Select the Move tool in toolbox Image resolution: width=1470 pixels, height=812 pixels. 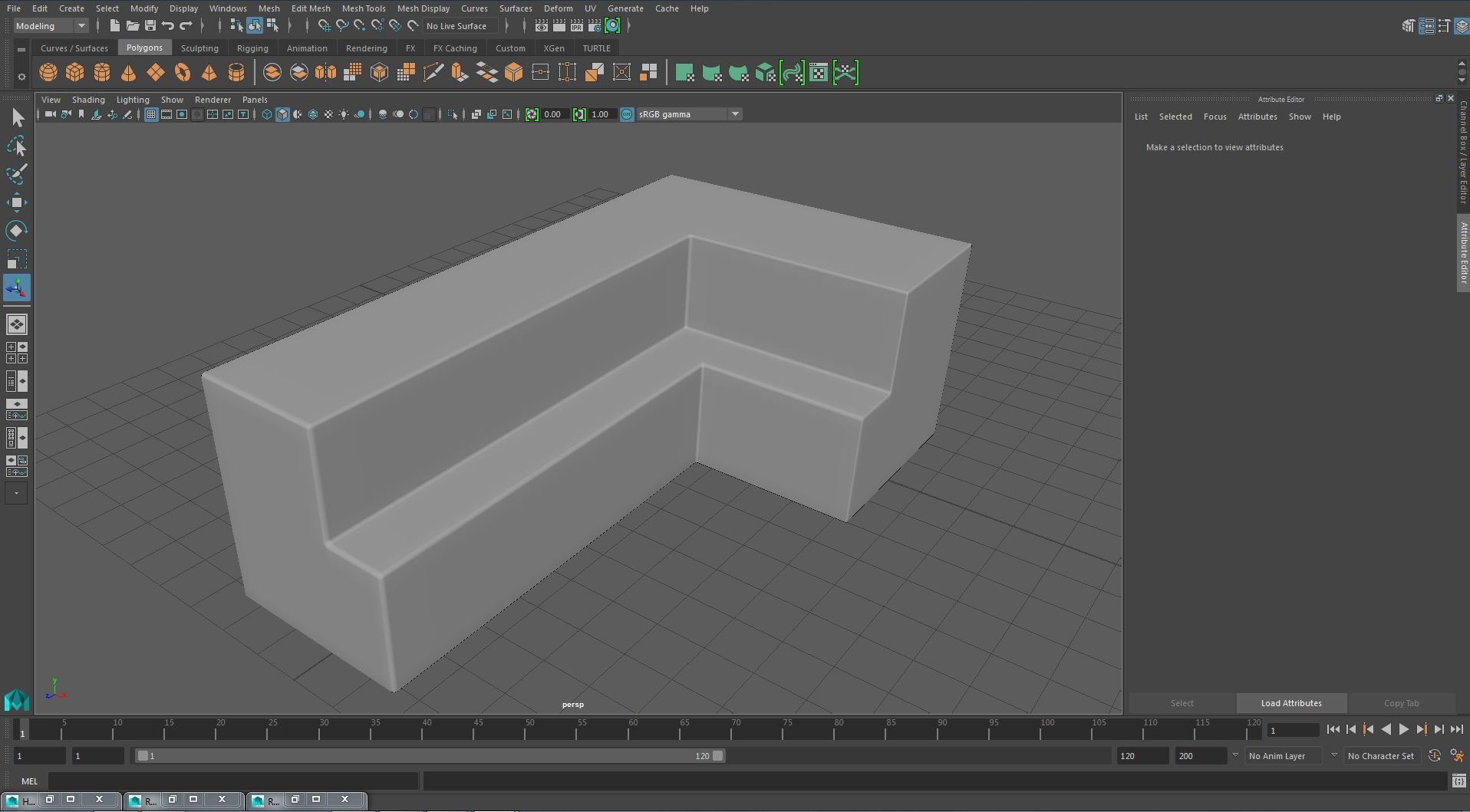16,202
